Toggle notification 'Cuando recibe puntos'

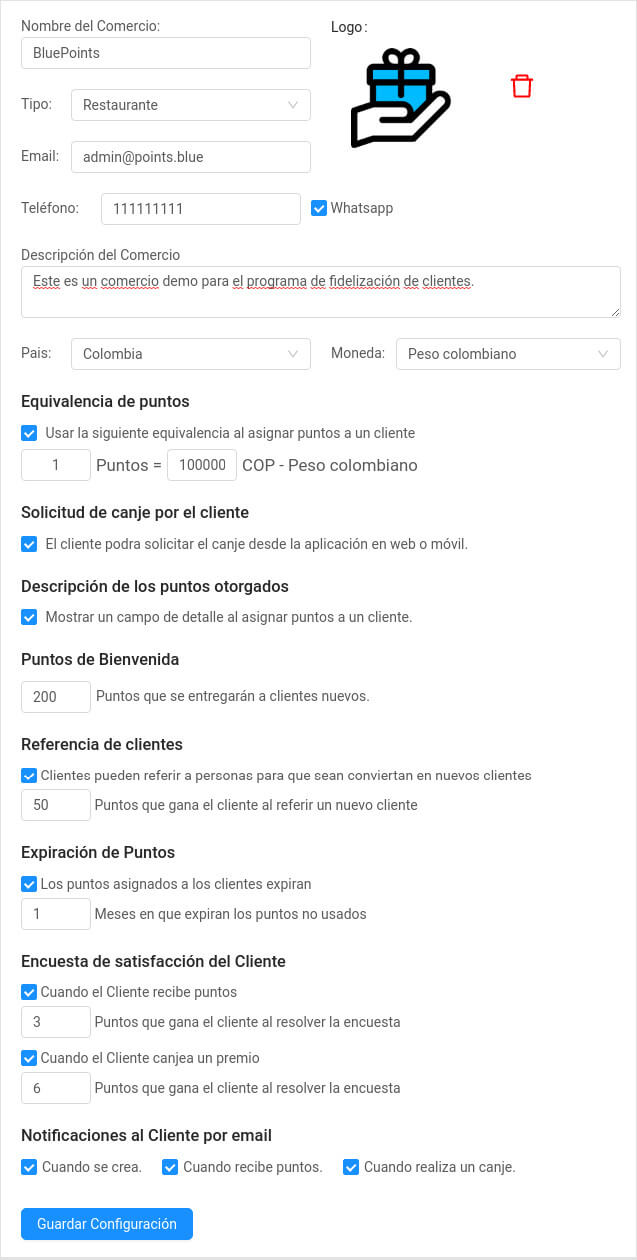coord(170,1167)
